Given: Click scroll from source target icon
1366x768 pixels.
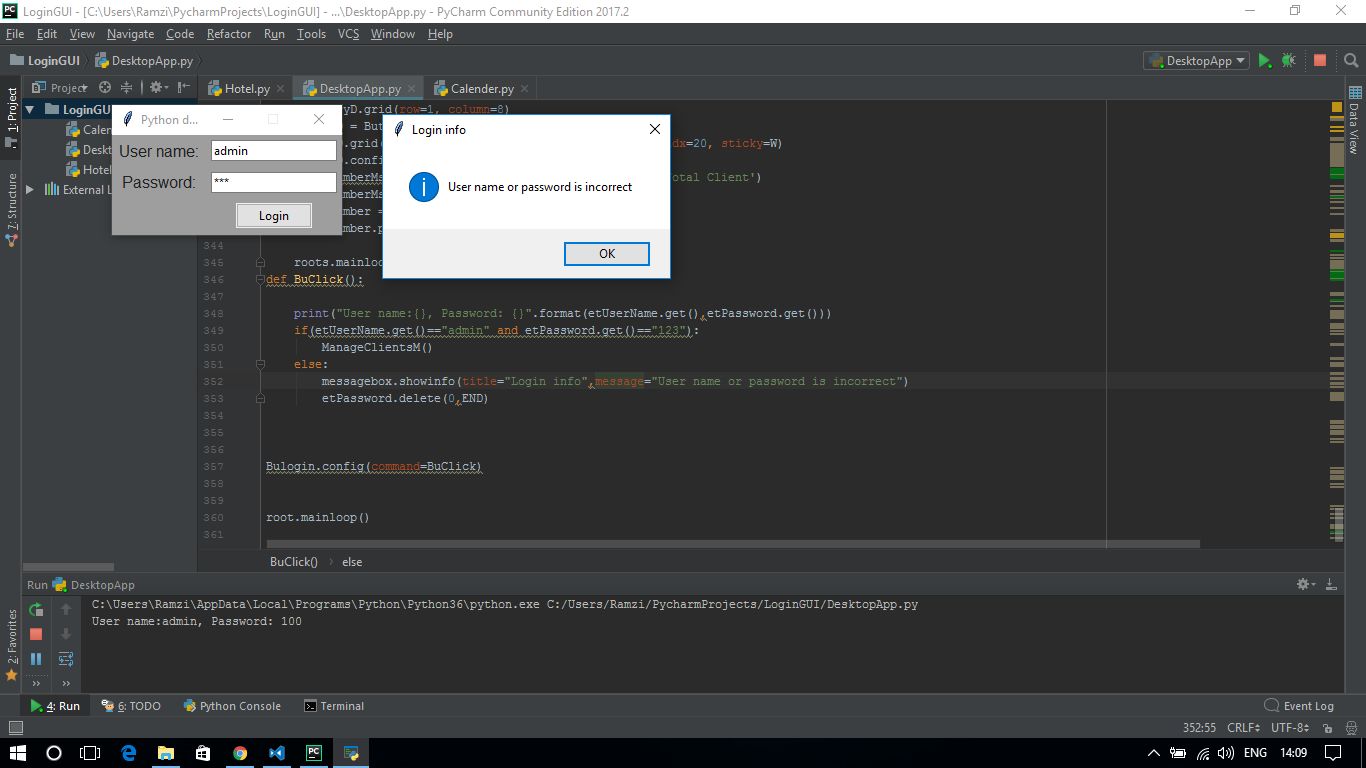Looking at the screenshot, I should pos(105,88).
